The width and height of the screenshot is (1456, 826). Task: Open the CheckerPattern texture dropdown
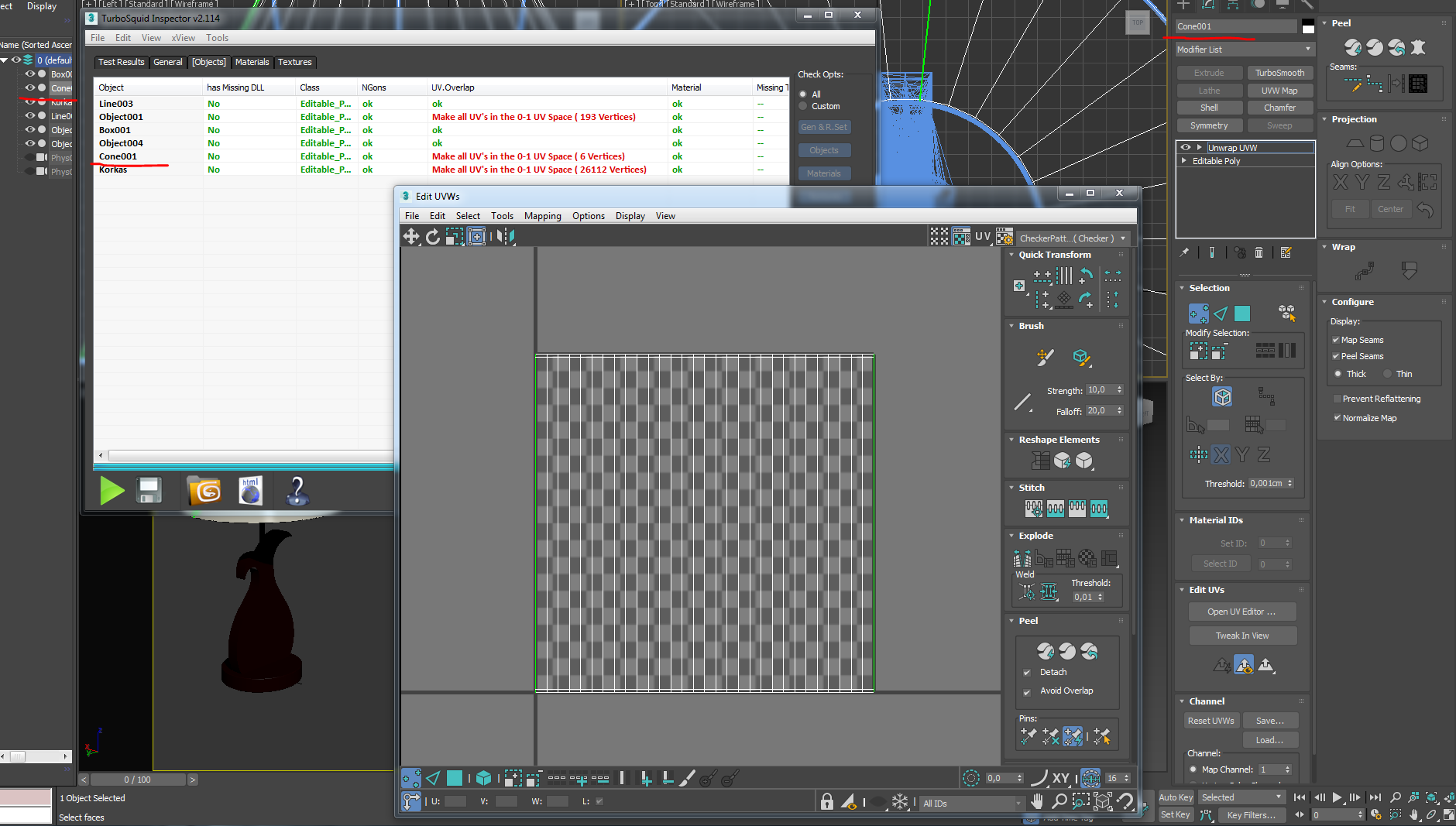(x=1073, y=238)
